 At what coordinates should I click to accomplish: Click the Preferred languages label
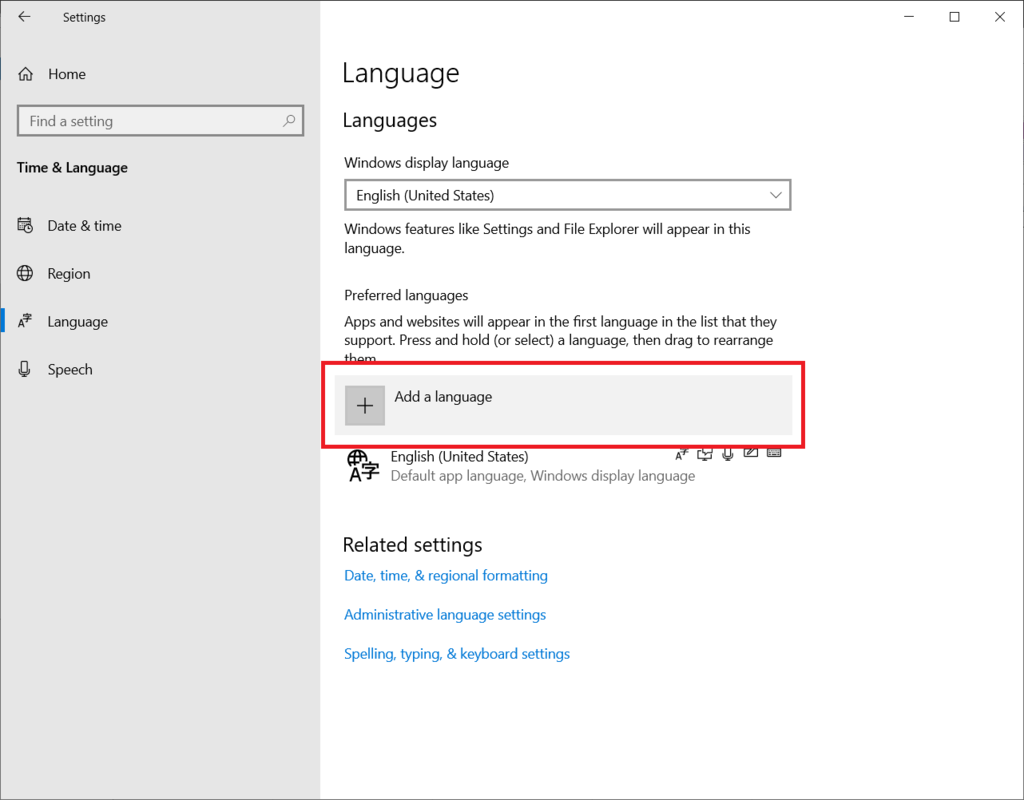coord(406,295)
